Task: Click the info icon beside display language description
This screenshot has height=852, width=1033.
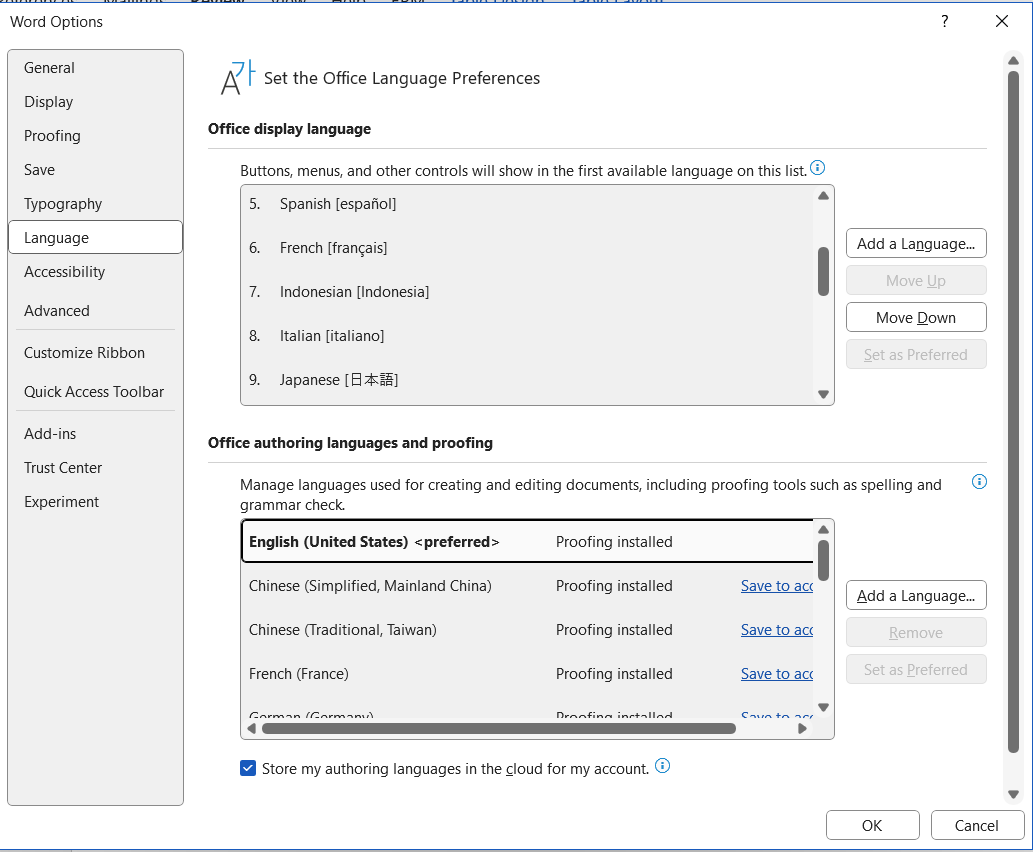Action: (x=817, y=168)
